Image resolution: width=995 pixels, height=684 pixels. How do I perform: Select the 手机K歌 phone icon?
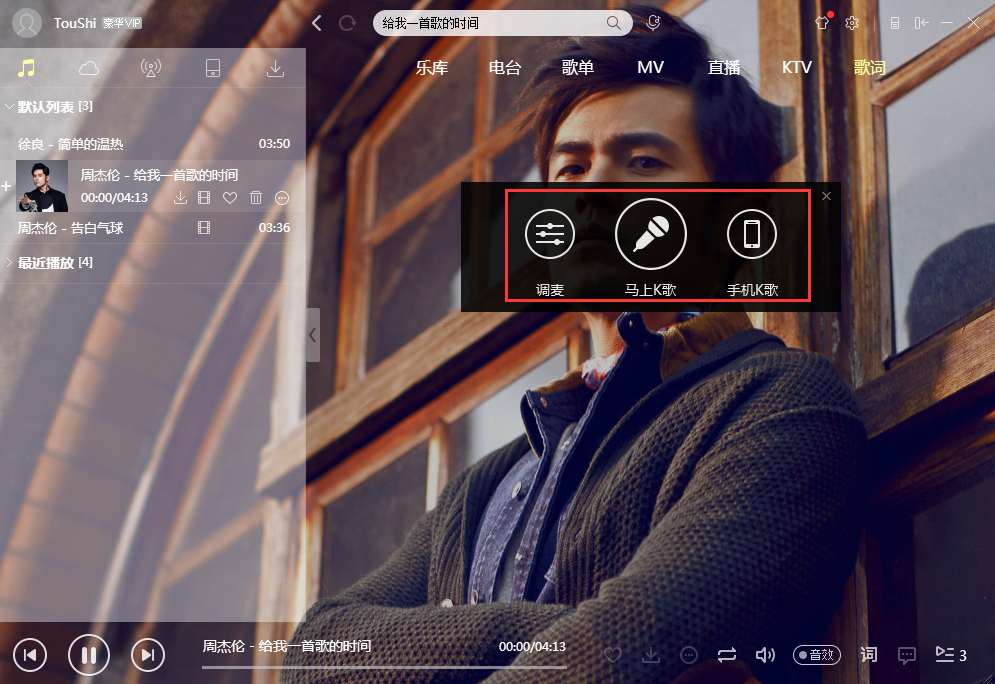pyautogui.click(x=752, y=235)
